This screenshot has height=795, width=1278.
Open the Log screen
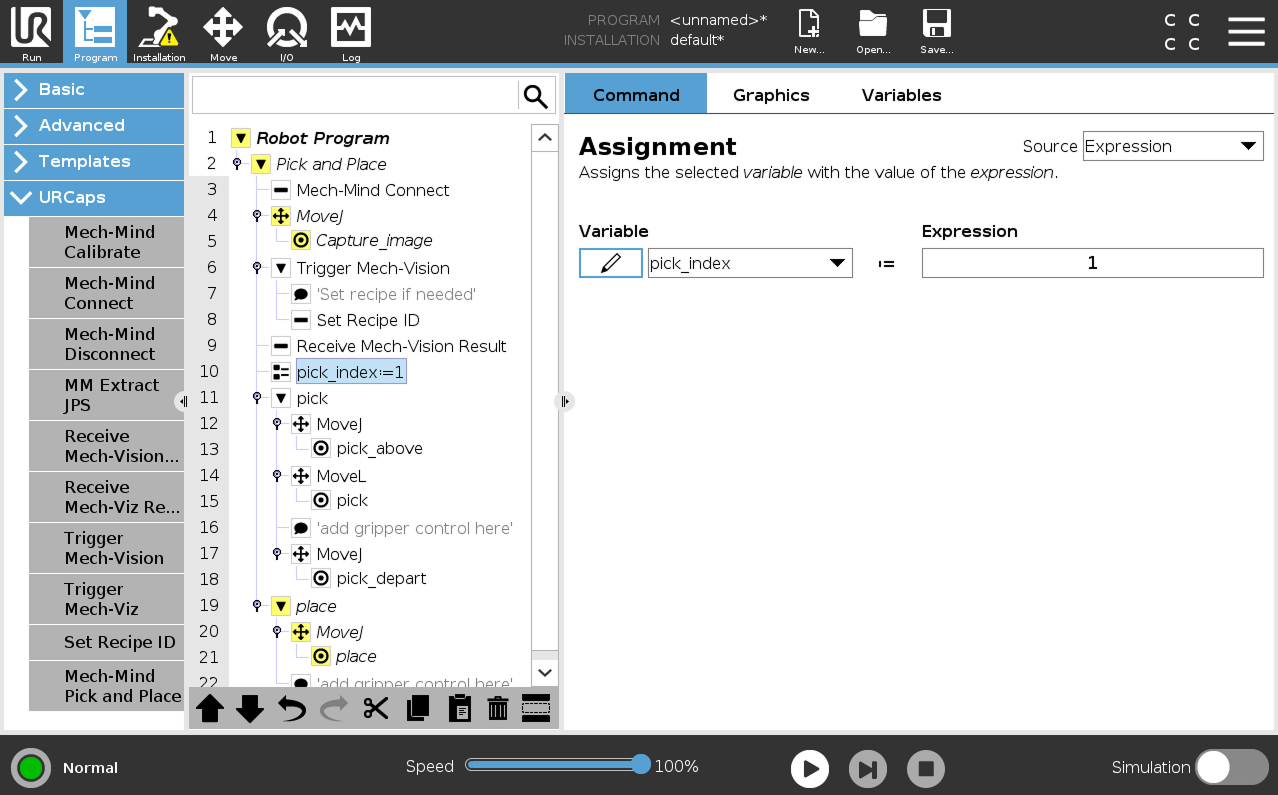tap(351, 32)
